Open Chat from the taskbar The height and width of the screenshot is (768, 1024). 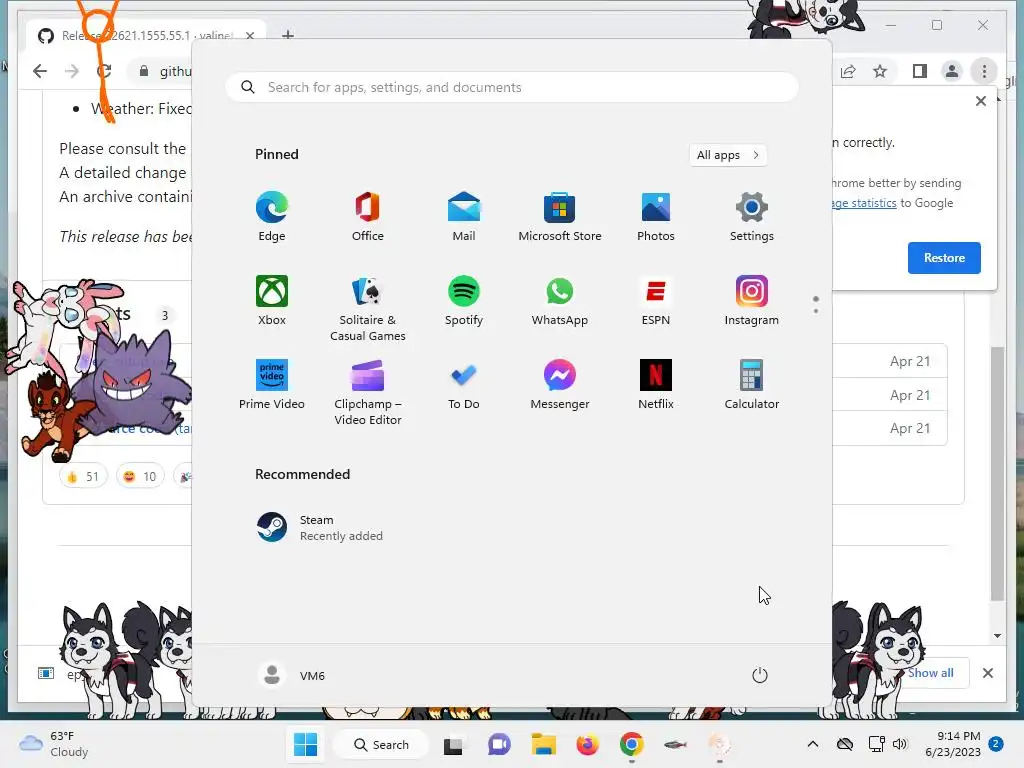pyautogui.click(x=499, y=745)
